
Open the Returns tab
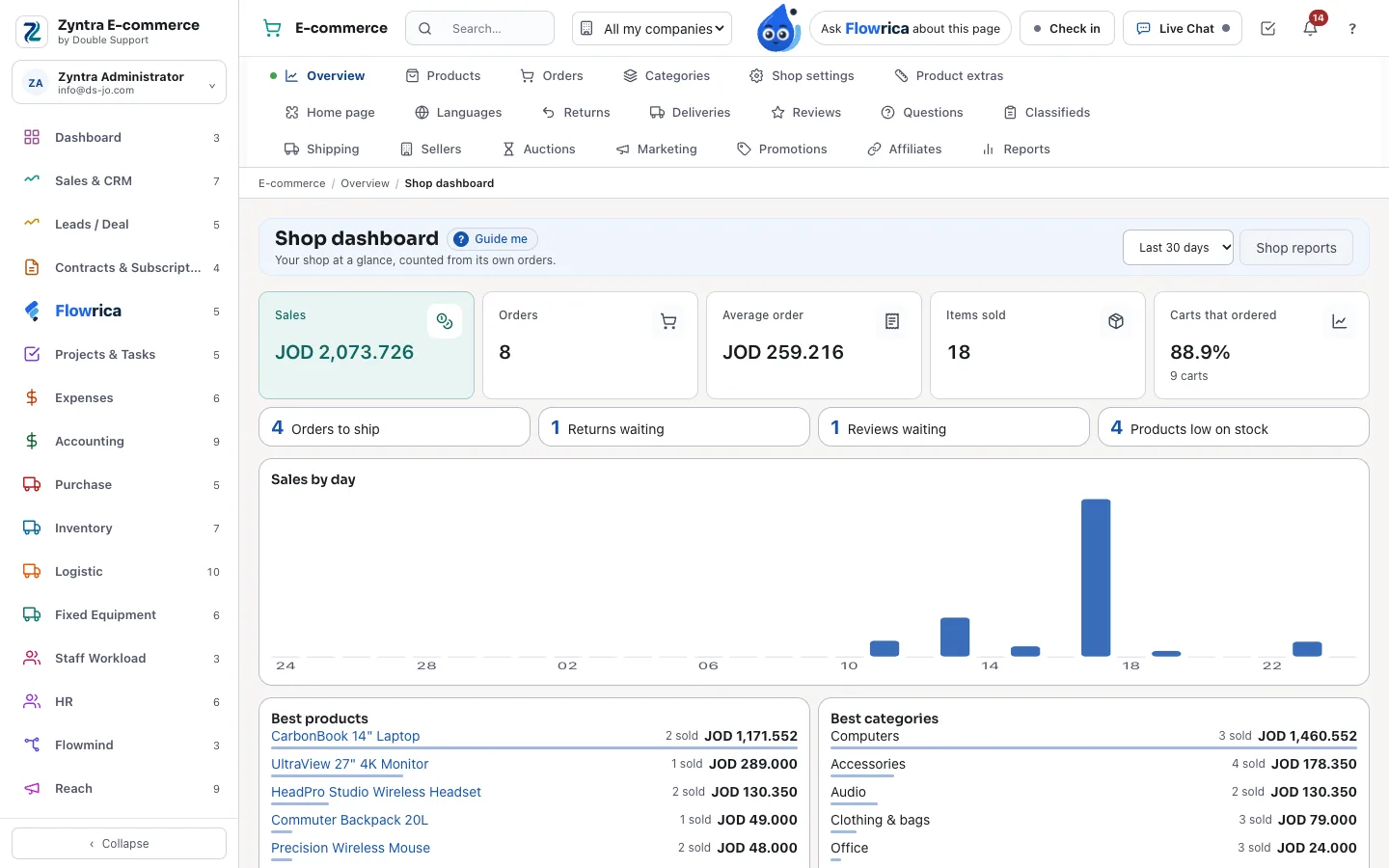(576, 113)
